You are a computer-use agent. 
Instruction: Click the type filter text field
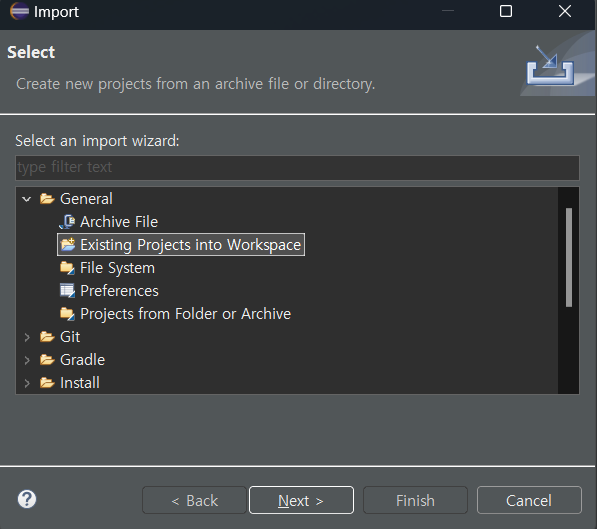point(297,168)
